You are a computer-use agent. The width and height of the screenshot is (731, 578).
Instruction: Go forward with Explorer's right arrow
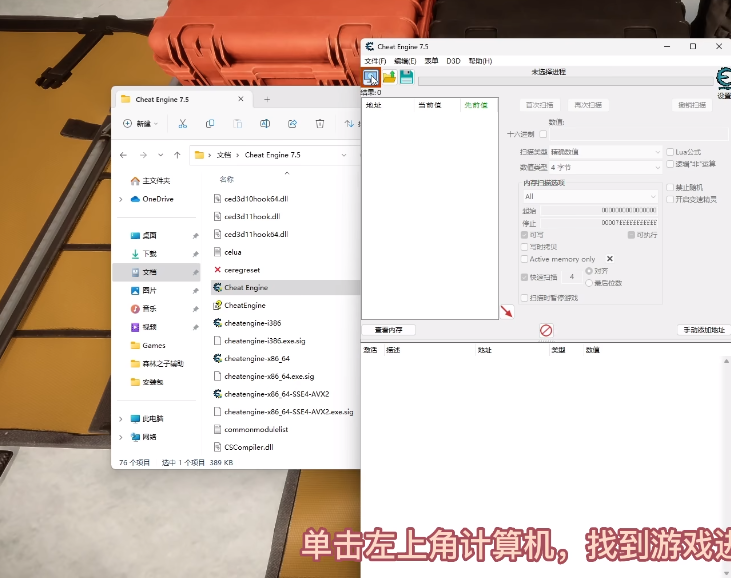coord(143,155)
